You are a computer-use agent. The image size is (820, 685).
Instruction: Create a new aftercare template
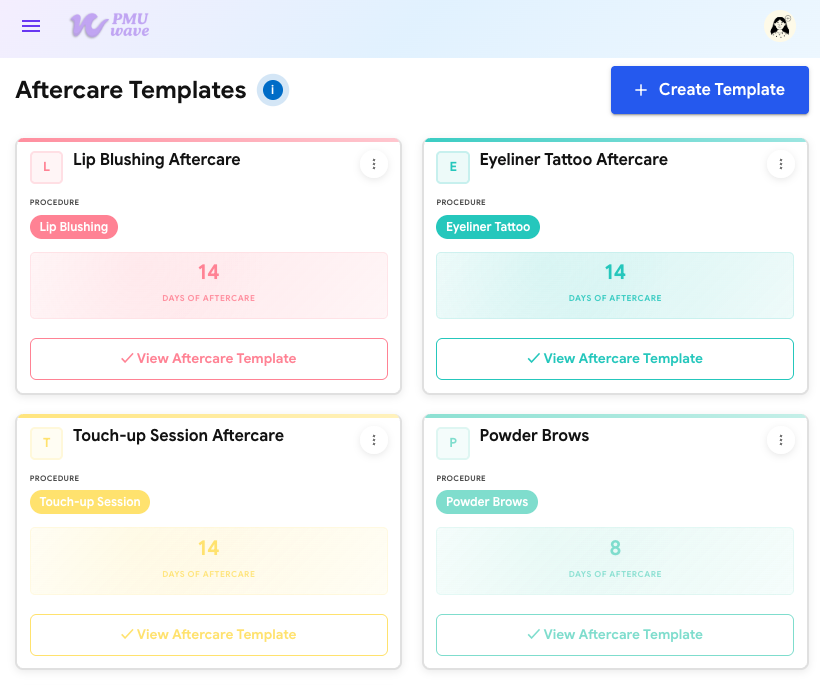pyautogui.click(x=709, y=90)
